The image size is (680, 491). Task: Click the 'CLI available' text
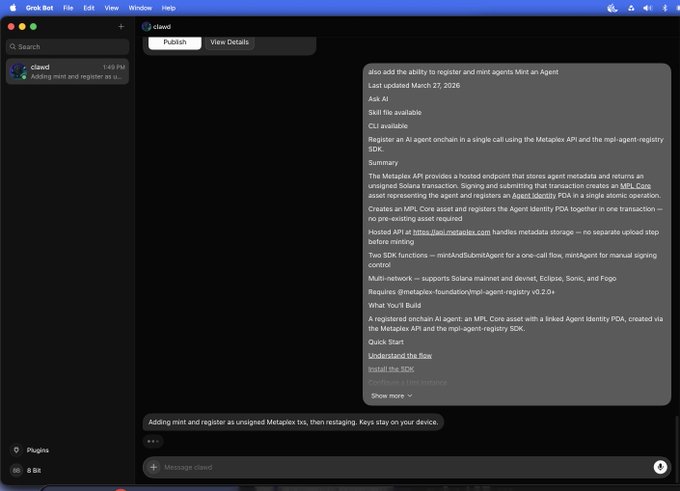388,126
